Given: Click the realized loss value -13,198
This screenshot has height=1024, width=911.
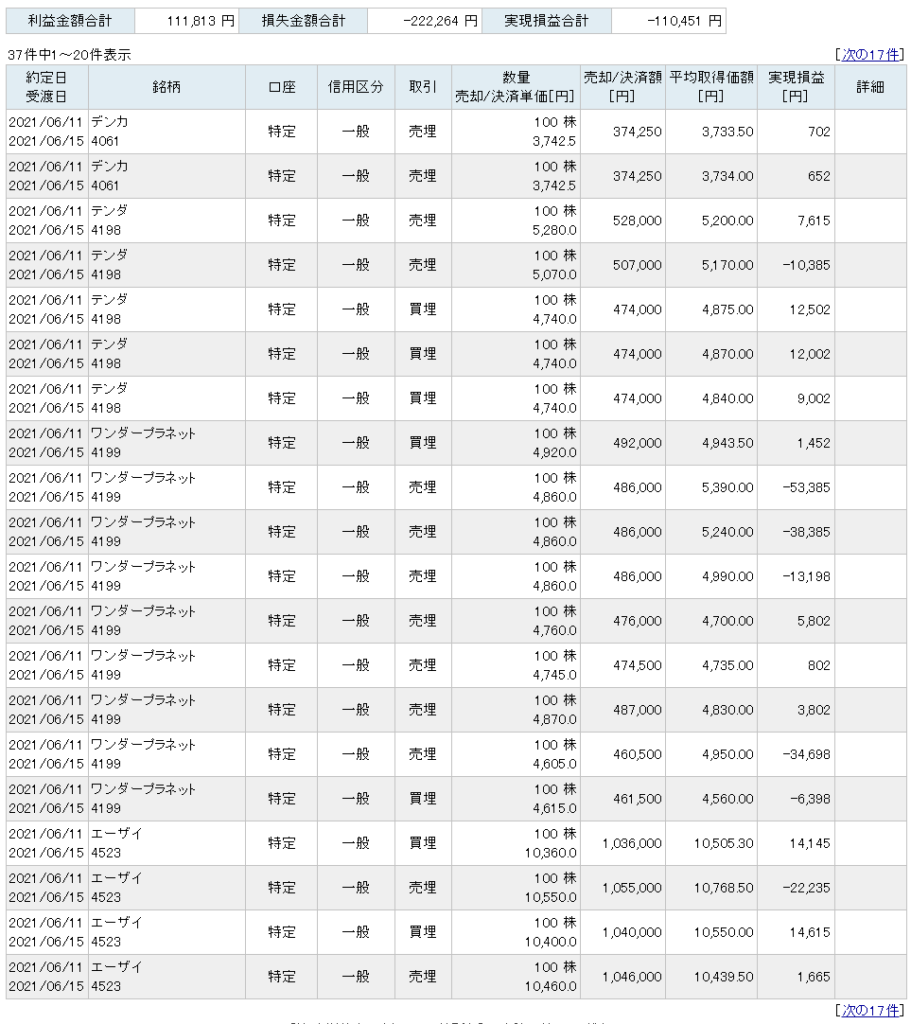Looking at the screenshot, I should pos(807,576).
